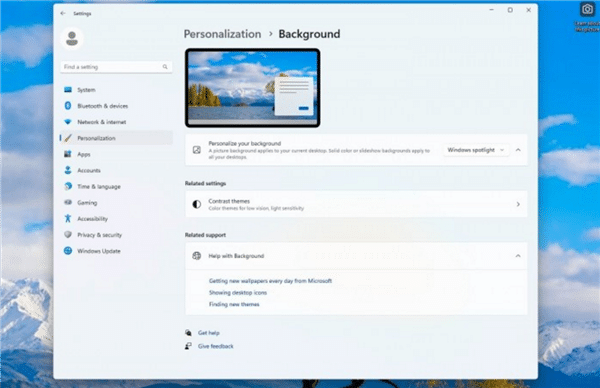Click the Find a setting search box
This screenshot has width=600, height=388.
point(116,67)
